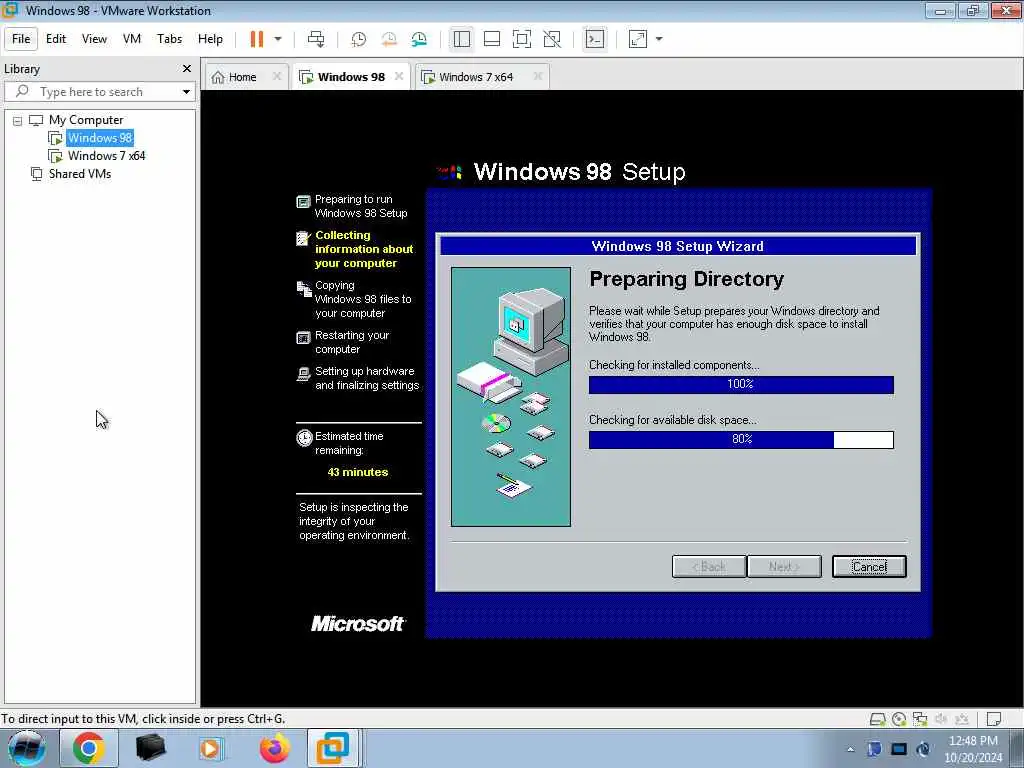Click the Send Ctrl+Alt+Del toolbar icon

click(316, 39)
